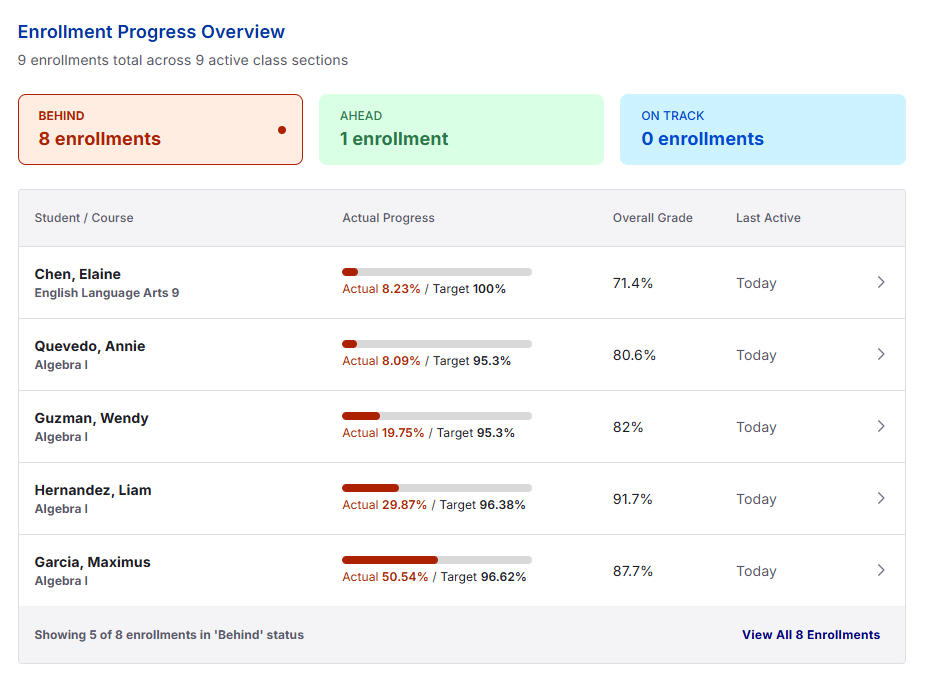The image size is (925, 674).
Task: Select the On Track 0 enrollments card
Action: (x=763, y=129)
